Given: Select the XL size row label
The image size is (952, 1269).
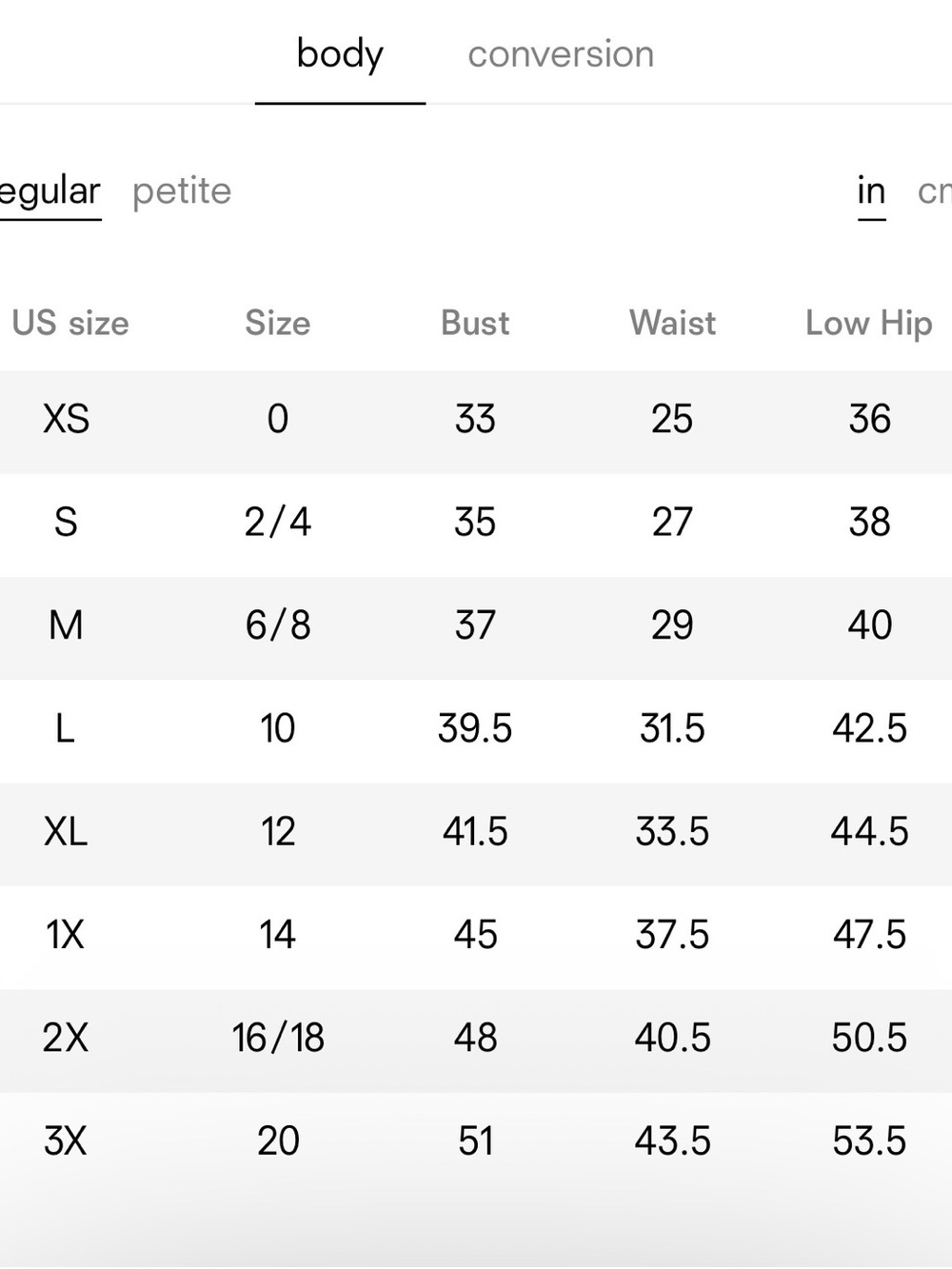Looking at the screenshot, I should tap(66, 832).
